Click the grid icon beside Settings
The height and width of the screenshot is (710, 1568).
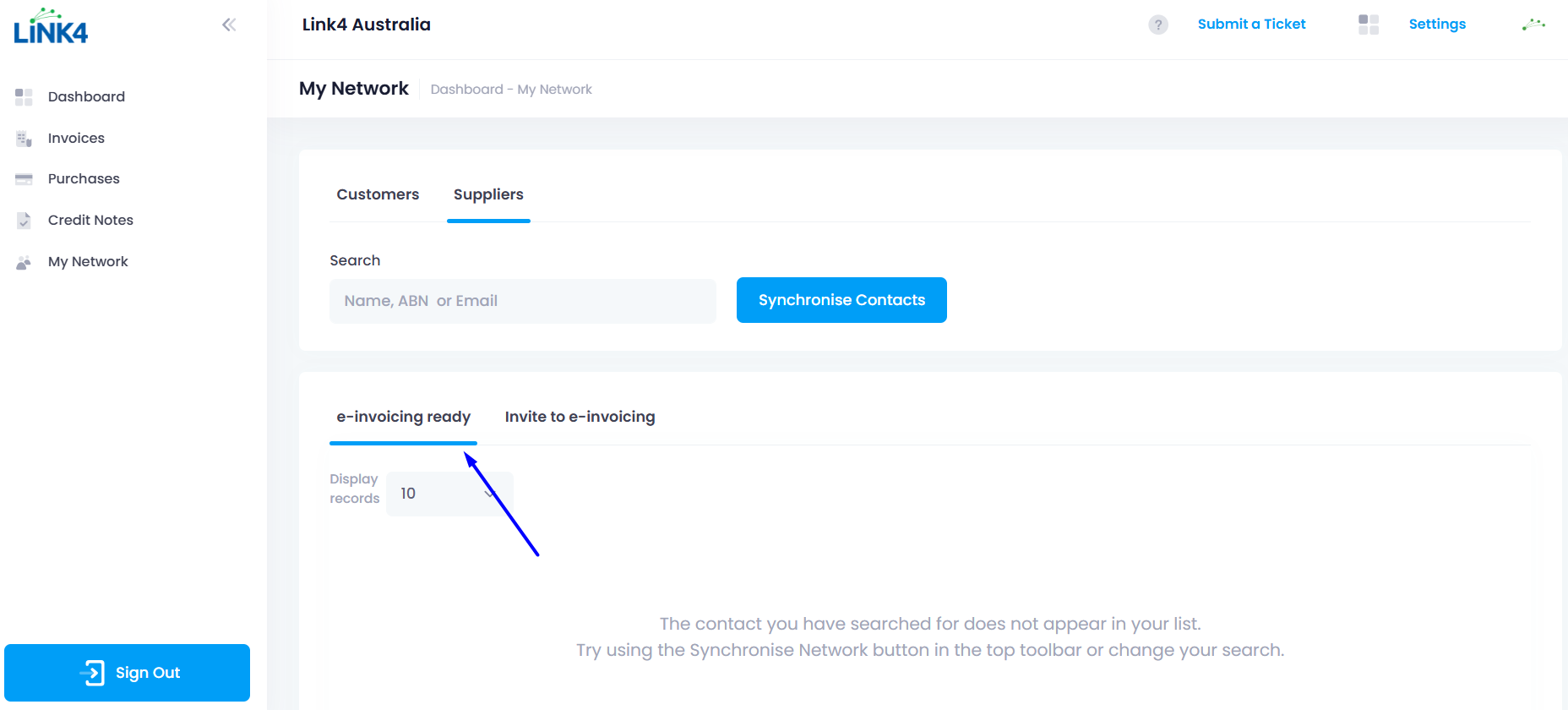(x=1369, y=25)
